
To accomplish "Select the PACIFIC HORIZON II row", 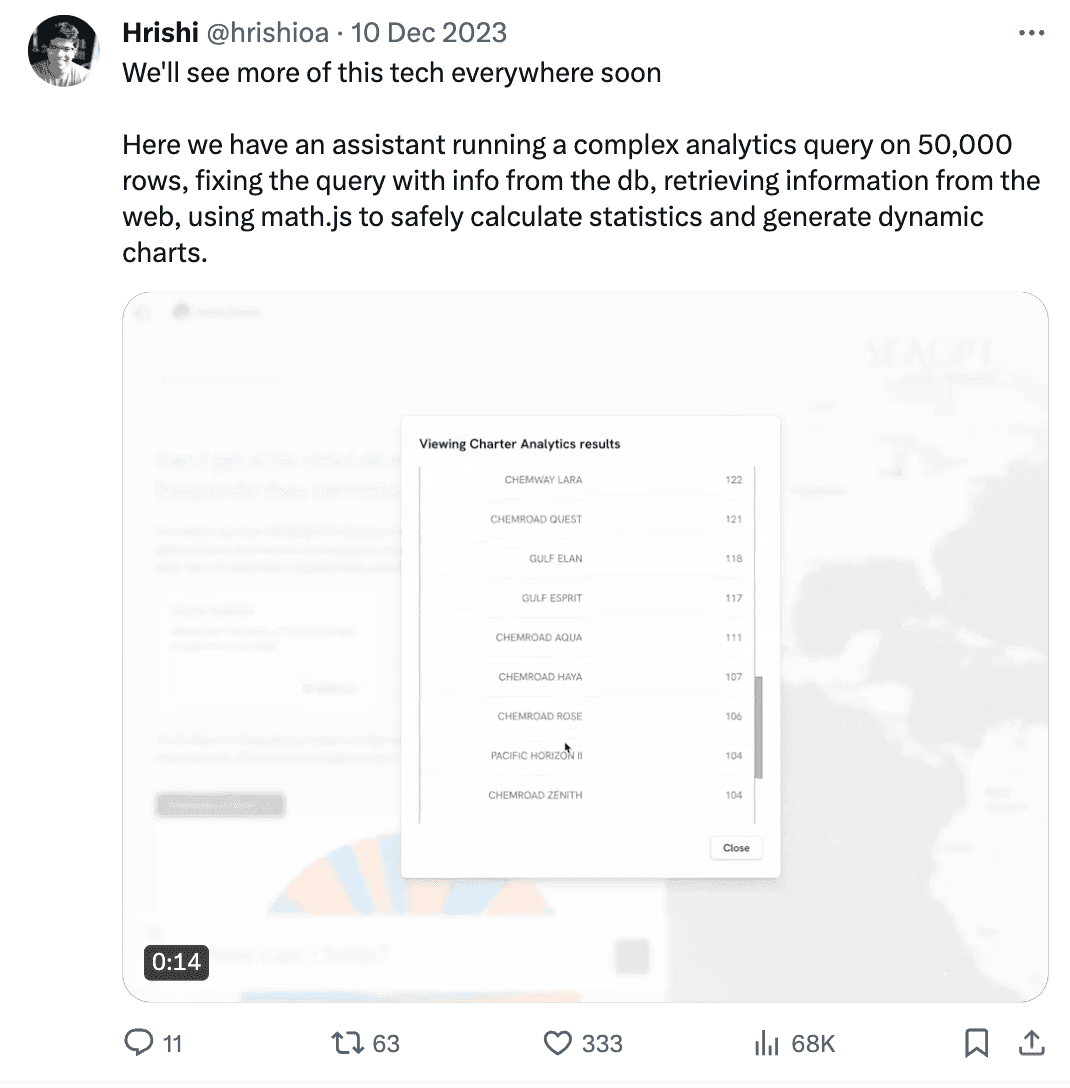I will click(x=587, y=756).
